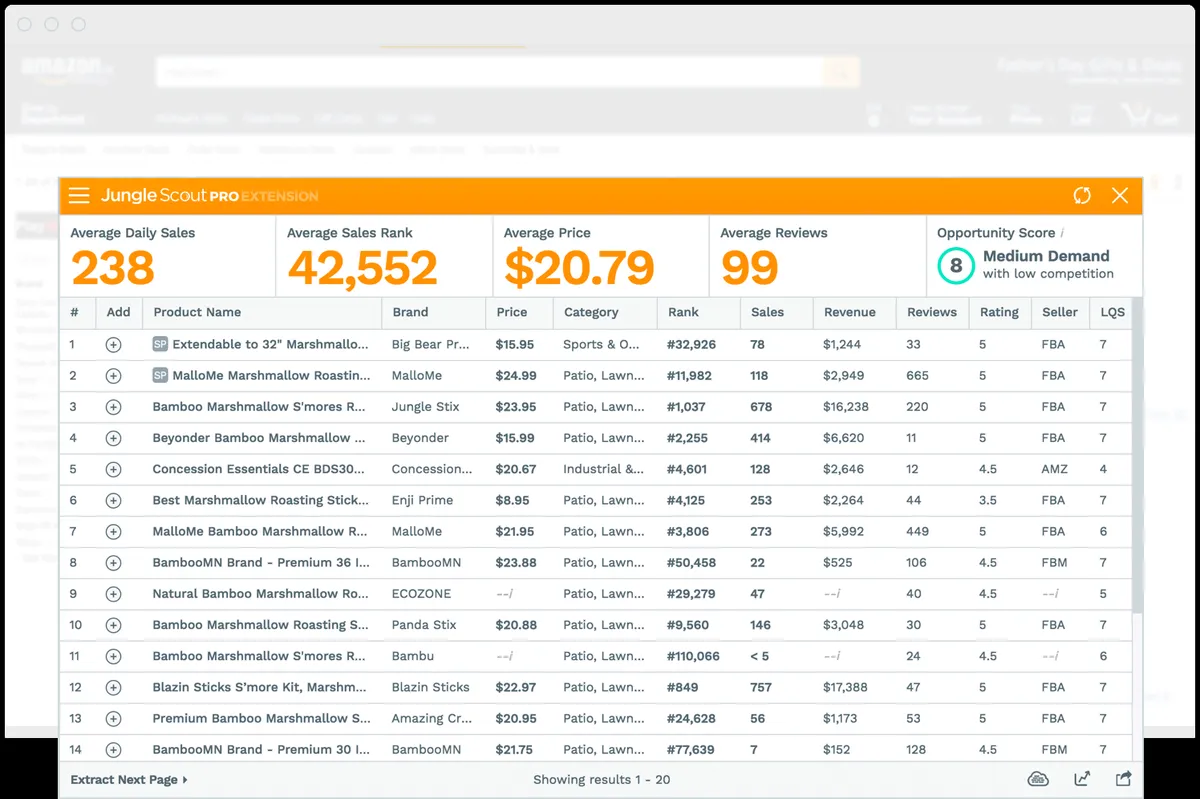Click the sponsored SP badge on MalloMe row

[160, 376]
